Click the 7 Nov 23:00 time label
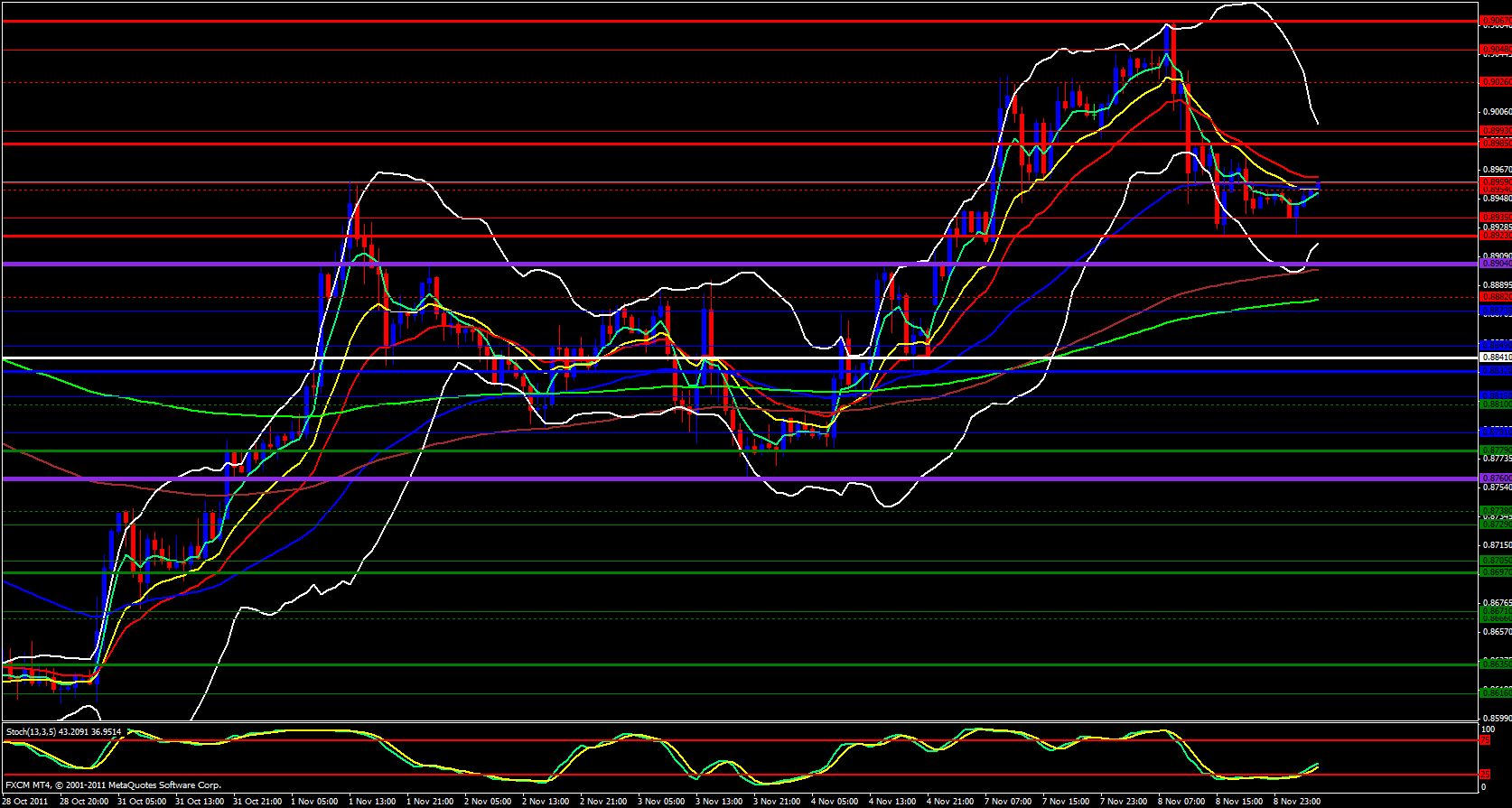Viewport: 1512px width, 808px height. [x=1125, y=802]
